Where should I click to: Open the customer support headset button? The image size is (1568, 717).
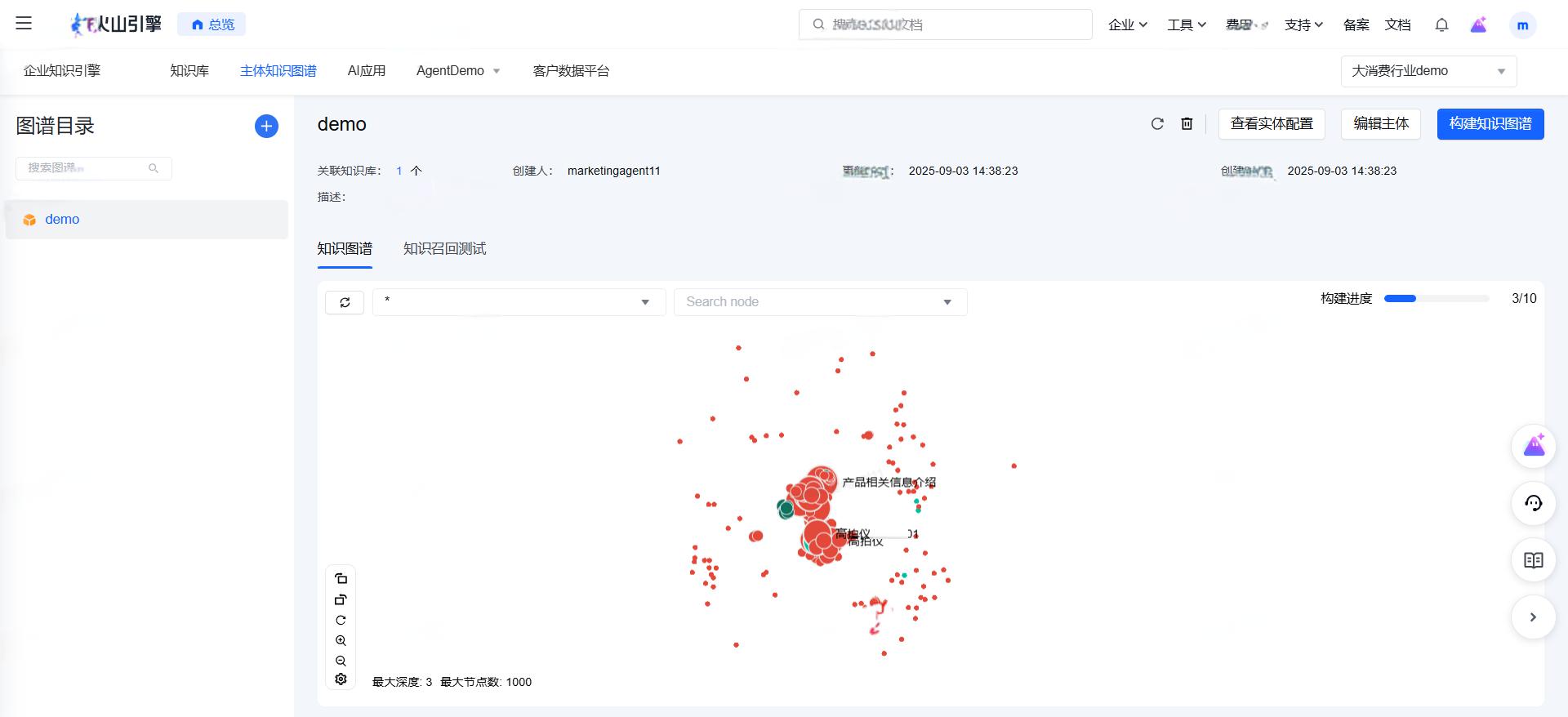1533,503
